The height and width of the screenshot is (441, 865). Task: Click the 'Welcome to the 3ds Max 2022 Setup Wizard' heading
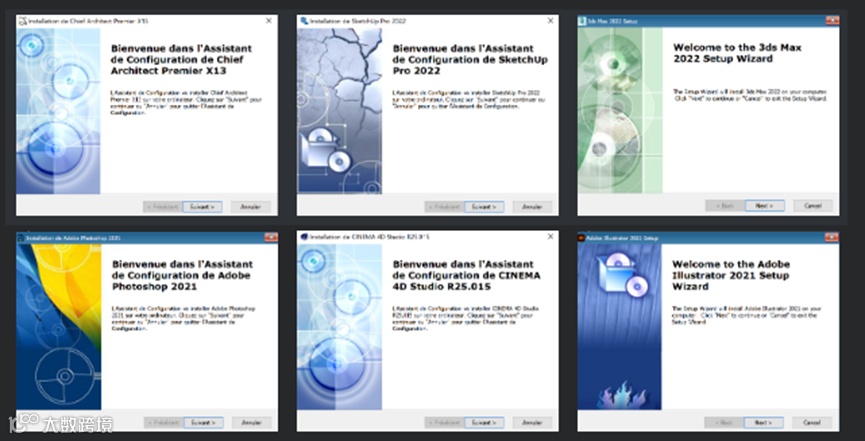(738, 53)
